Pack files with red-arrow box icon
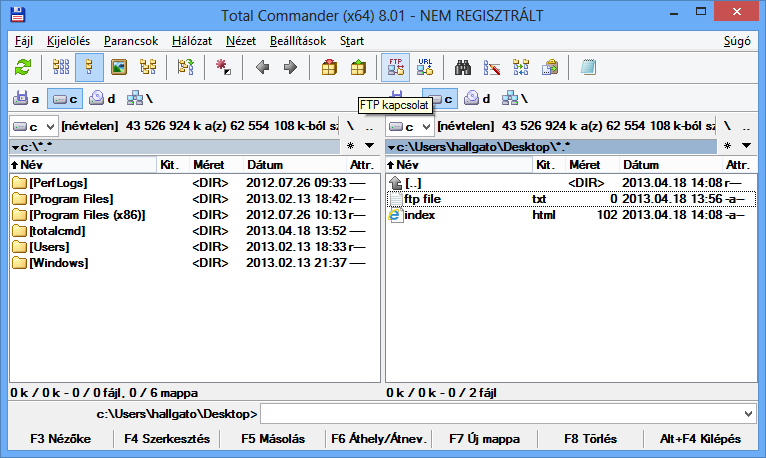Image resolution: width=766 pixels, height=458 pixels. 329,67
